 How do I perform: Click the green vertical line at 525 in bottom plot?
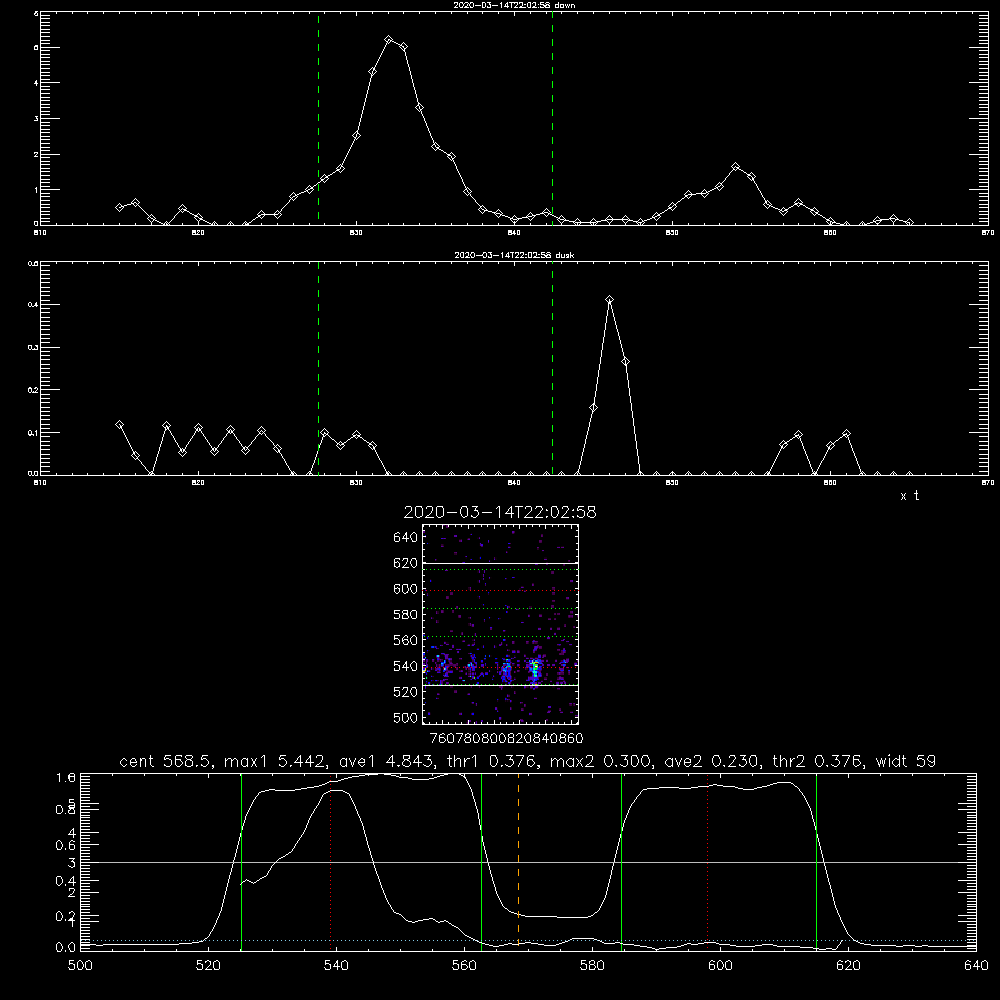tap(241, 861)
